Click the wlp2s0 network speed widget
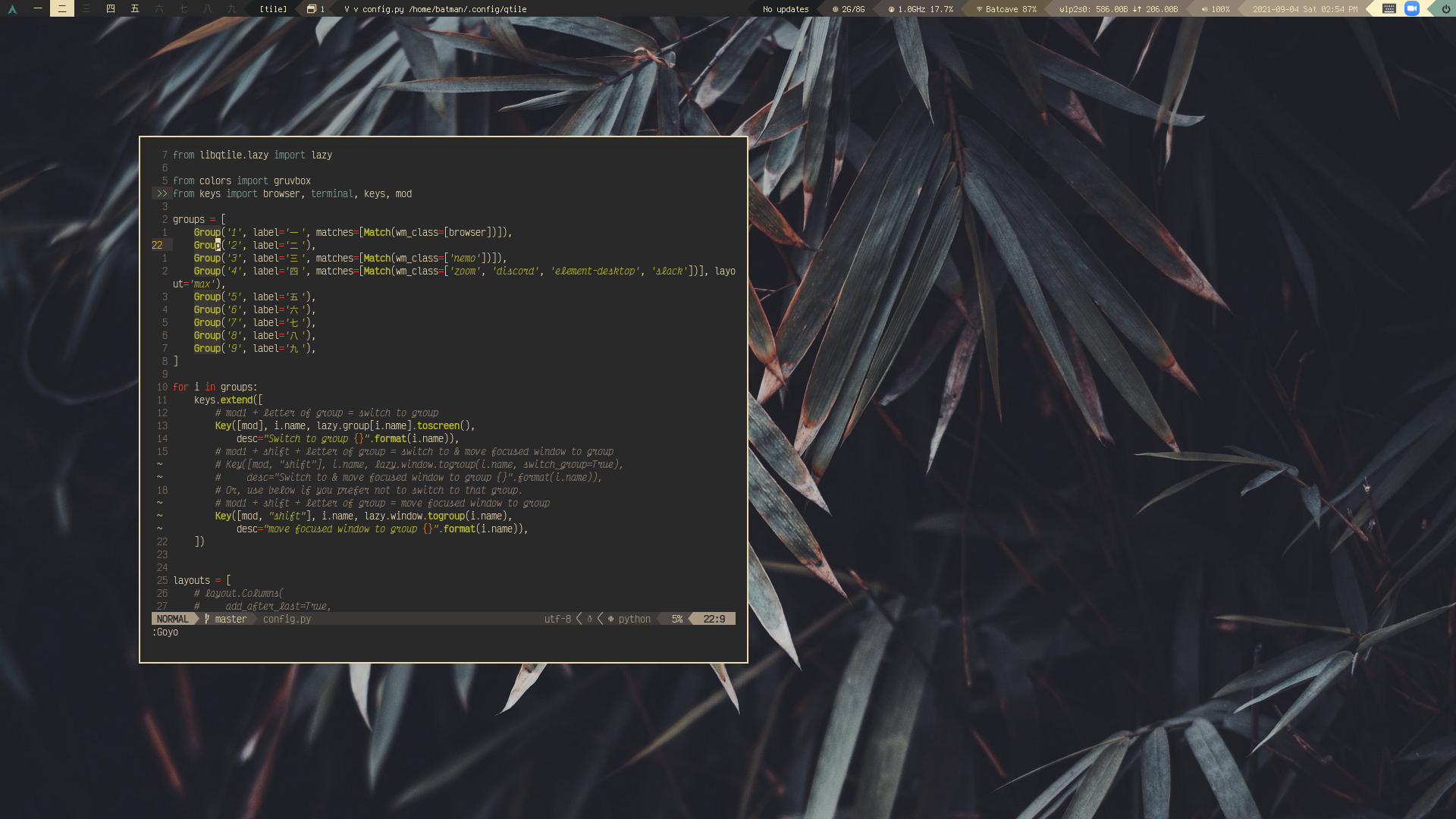 1118,9
